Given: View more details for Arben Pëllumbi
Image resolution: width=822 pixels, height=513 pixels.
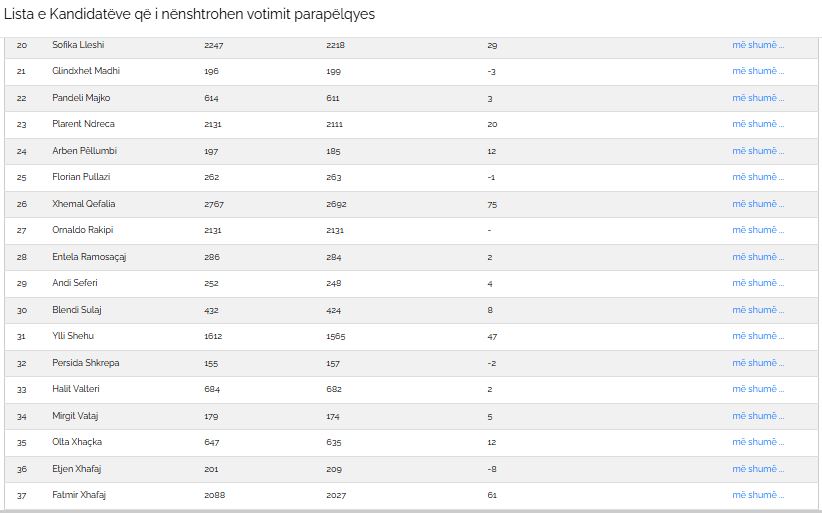Looking at the screenshot, I should (758, 151).
